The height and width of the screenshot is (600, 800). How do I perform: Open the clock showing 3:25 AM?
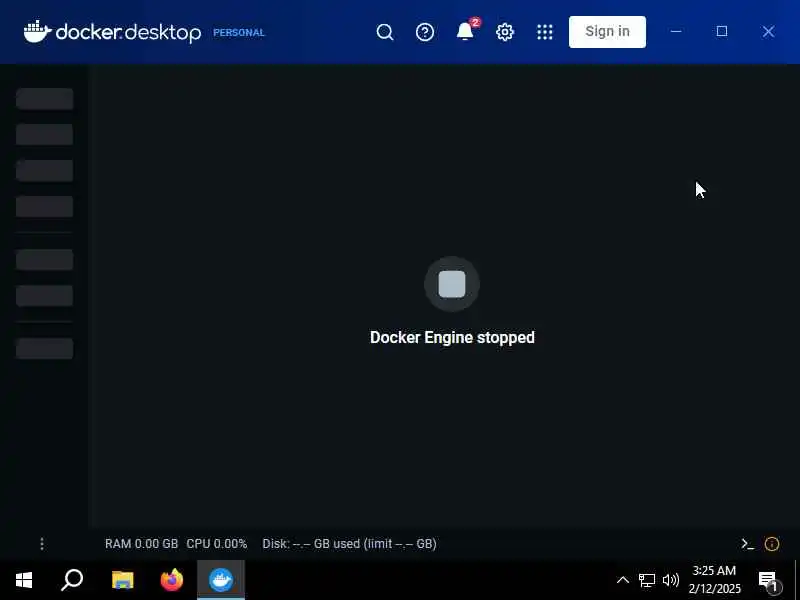click(x=714, y=580)
